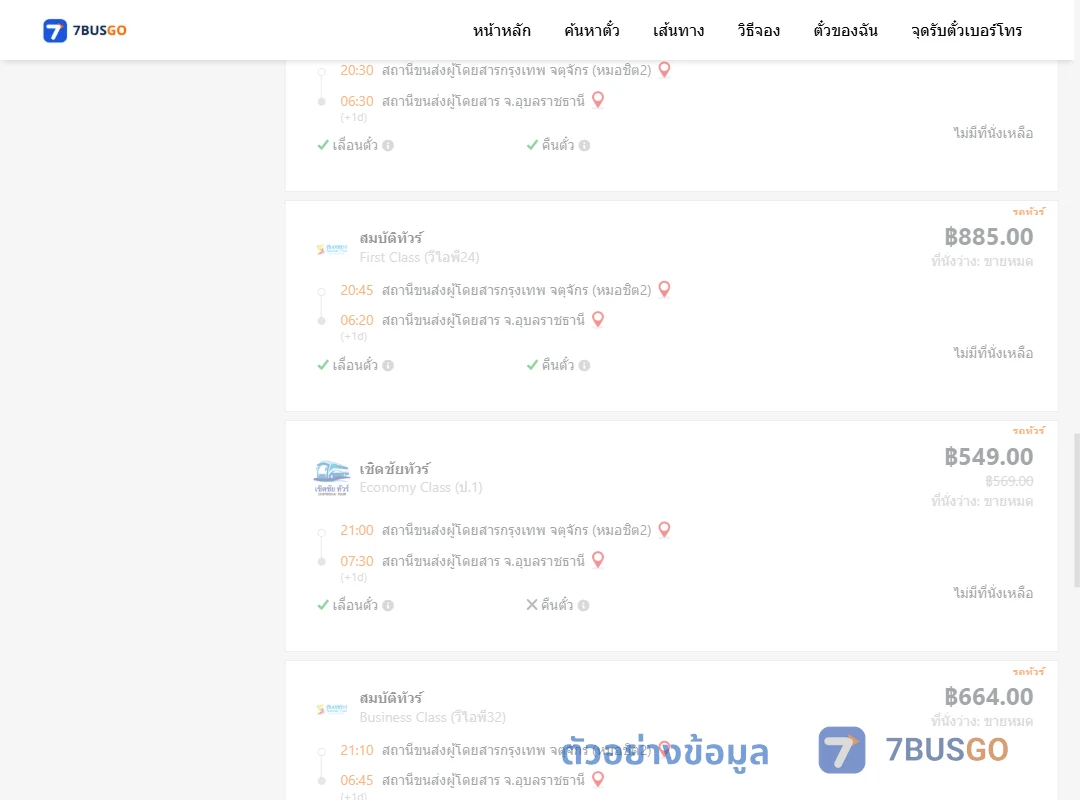Open map pin for 06:20 Ubon Ratchathani arrival

tap(598, 320)
